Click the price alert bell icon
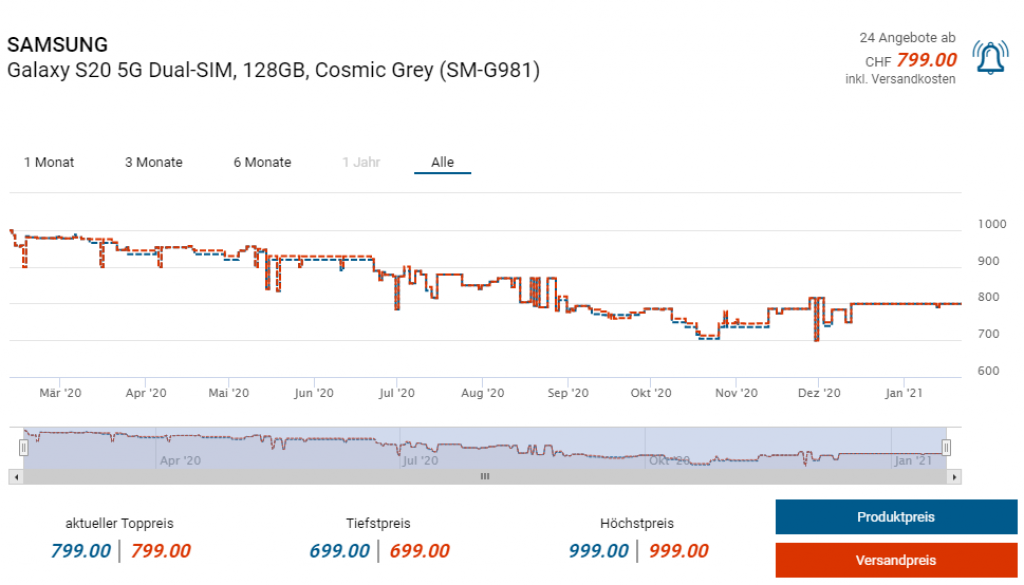This screenshot has height=585, width=1024. pos(990,59)
